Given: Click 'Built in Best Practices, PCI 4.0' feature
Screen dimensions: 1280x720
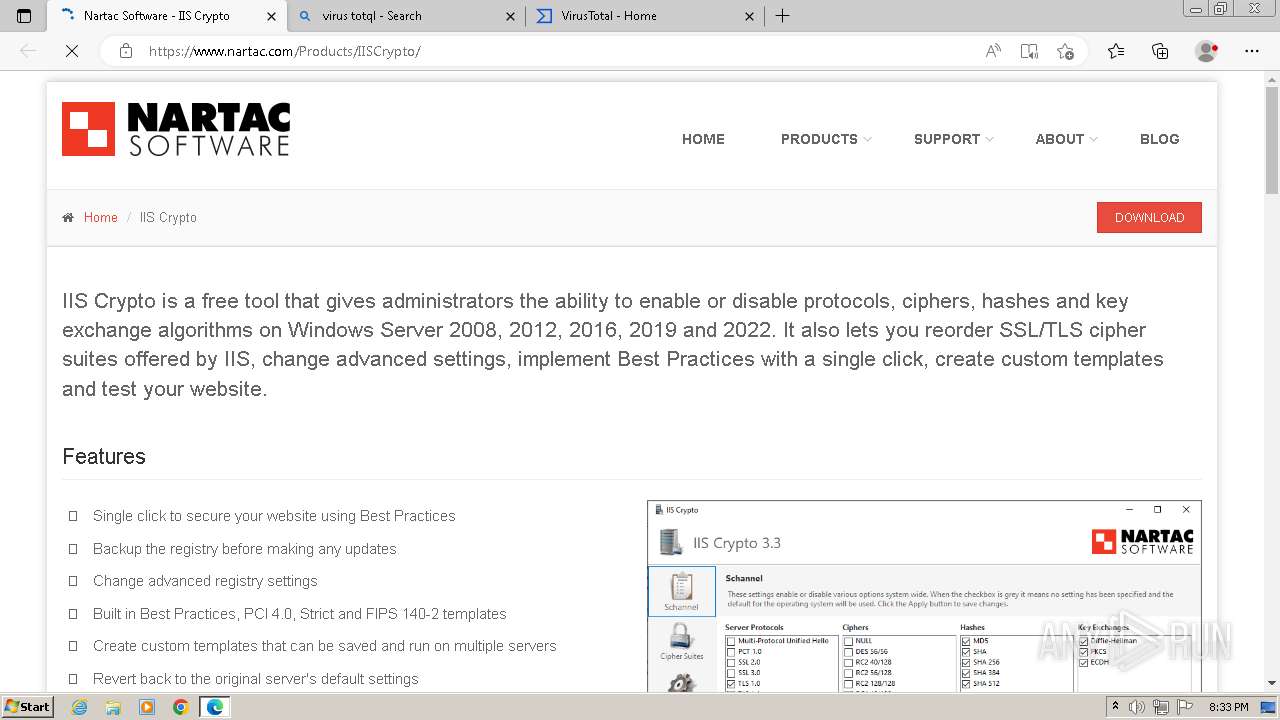Looking at the screenshot, I should 300,614.
